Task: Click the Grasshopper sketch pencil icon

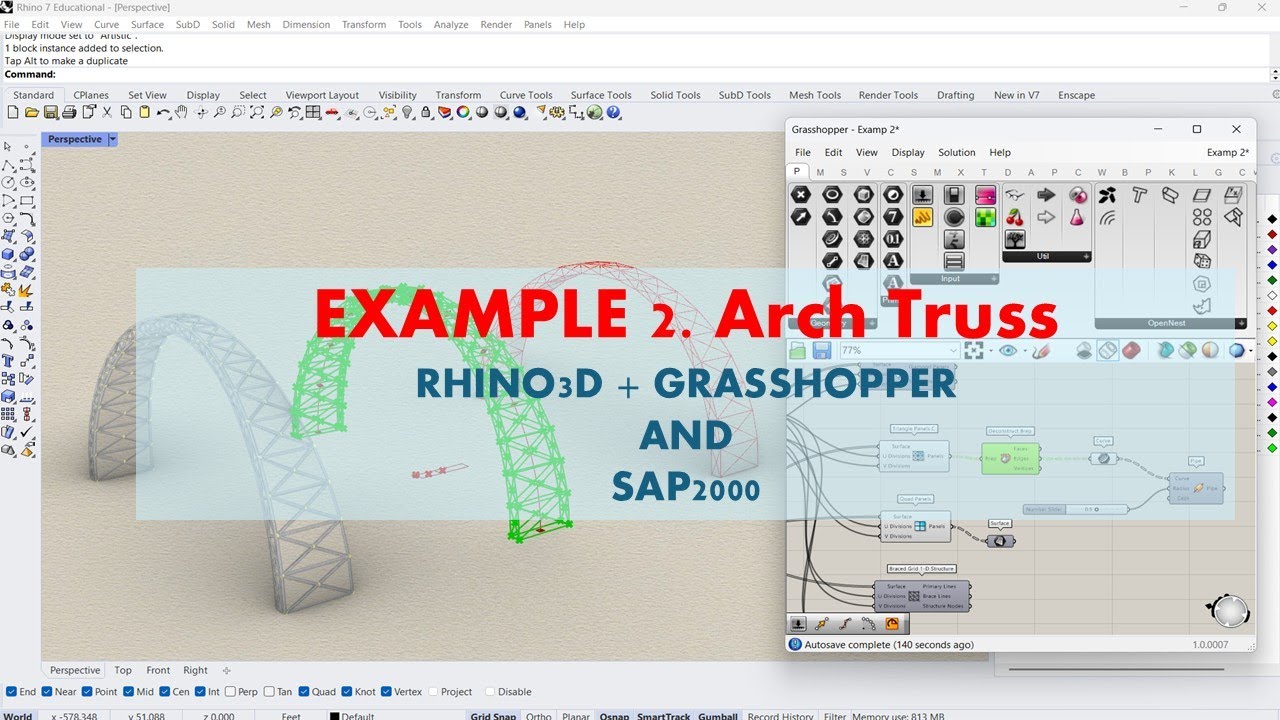Action: pyautogui.click(x=1041, y=350)
